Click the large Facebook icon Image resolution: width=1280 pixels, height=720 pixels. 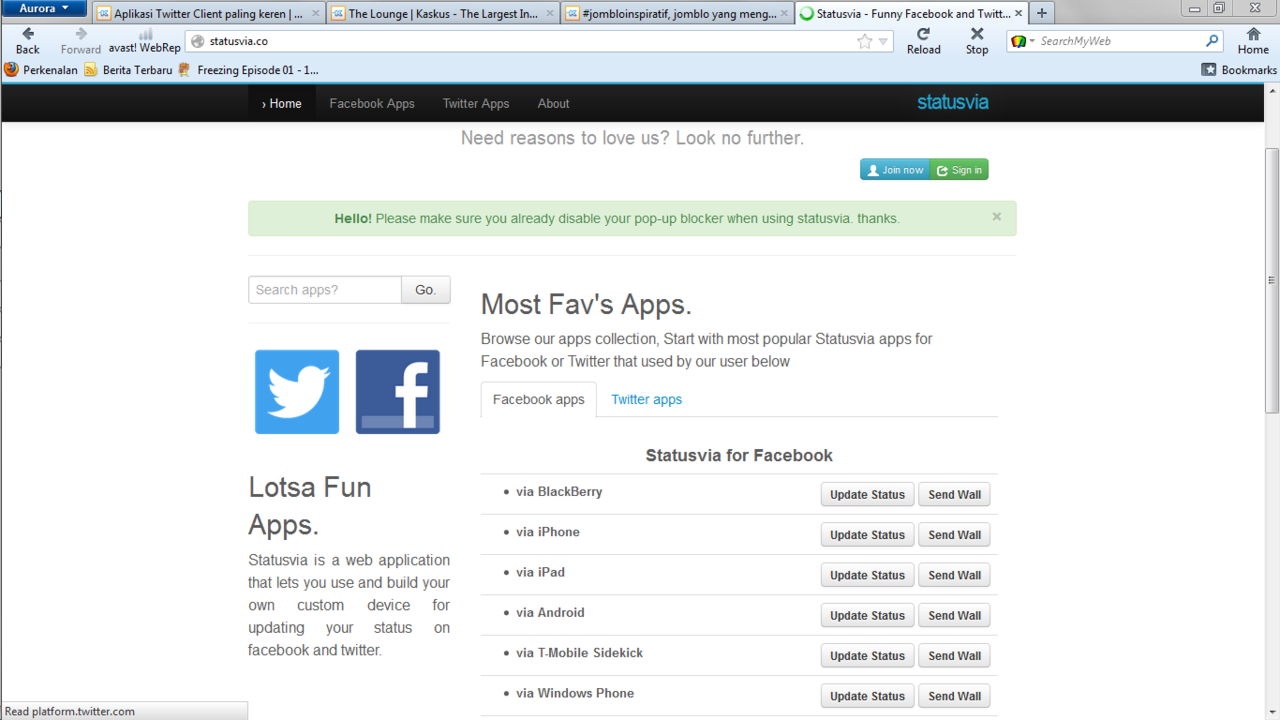tap(398, 392)
